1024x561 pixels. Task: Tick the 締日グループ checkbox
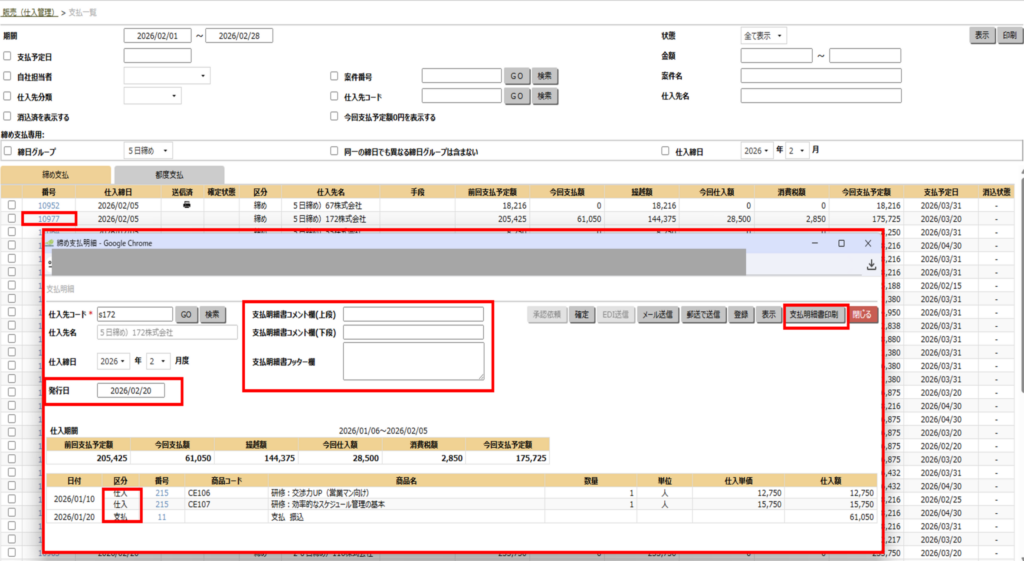(x=8, y=151)
